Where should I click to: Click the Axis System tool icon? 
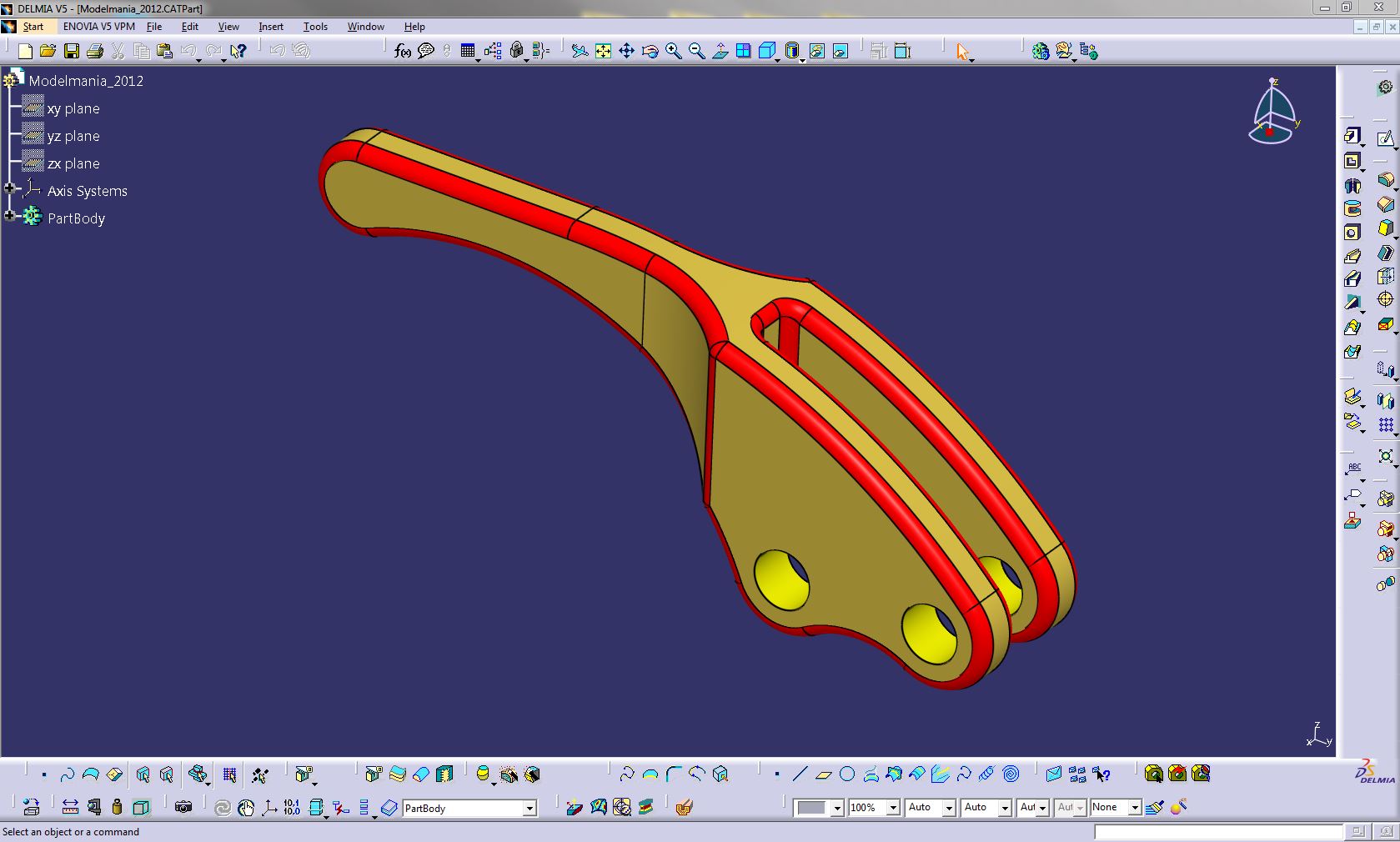coord(269,807)
